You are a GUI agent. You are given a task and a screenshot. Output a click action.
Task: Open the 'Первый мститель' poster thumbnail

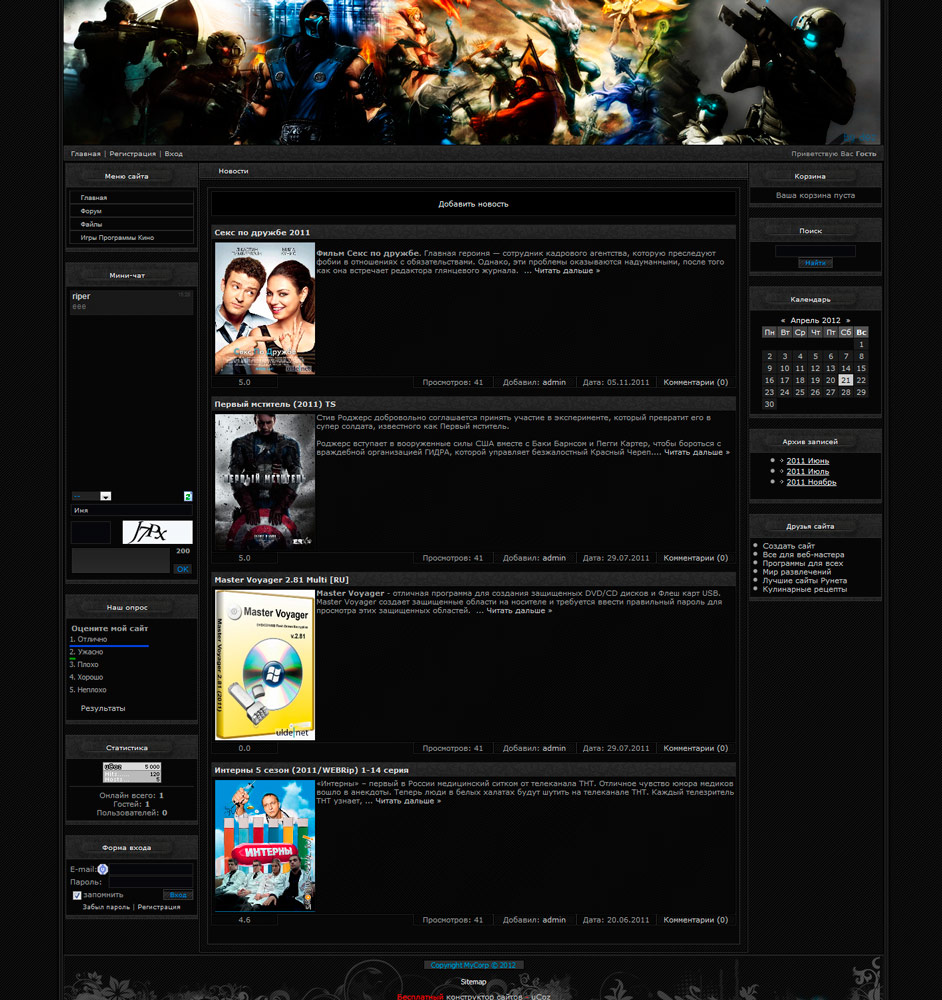click(x=265, y=482)
